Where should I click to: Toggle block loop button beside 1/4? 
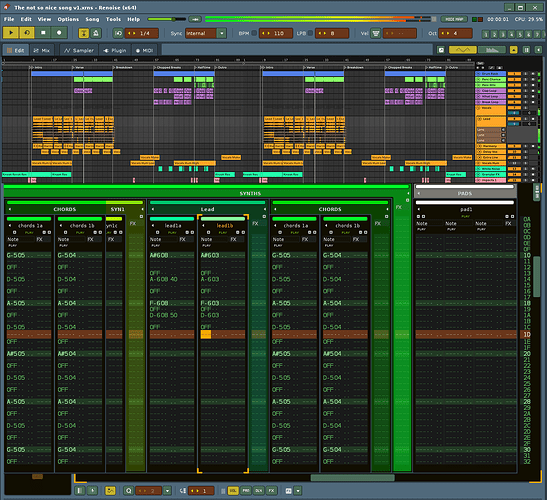[x=119, y=33]
